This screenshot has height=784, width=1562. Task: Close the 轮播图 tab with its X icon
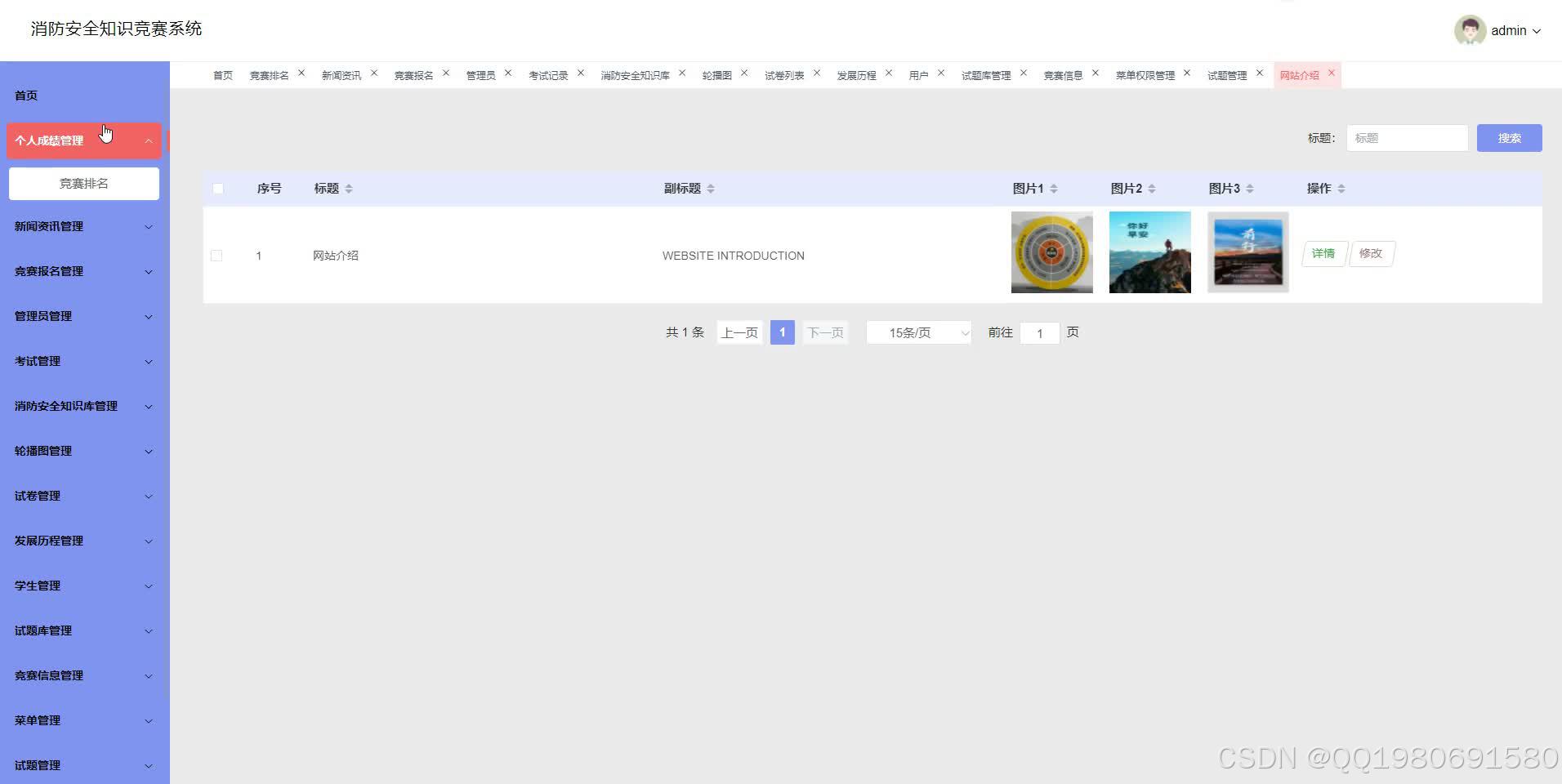click(x=744, y=73)
